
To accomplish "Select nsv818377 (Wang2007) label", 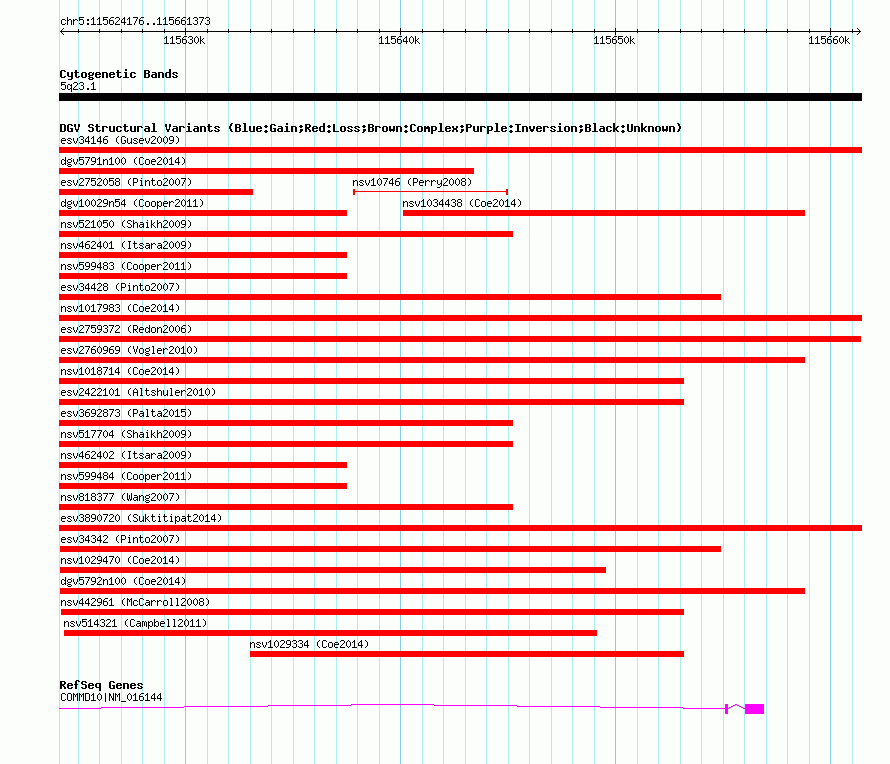I will [120, 497].
